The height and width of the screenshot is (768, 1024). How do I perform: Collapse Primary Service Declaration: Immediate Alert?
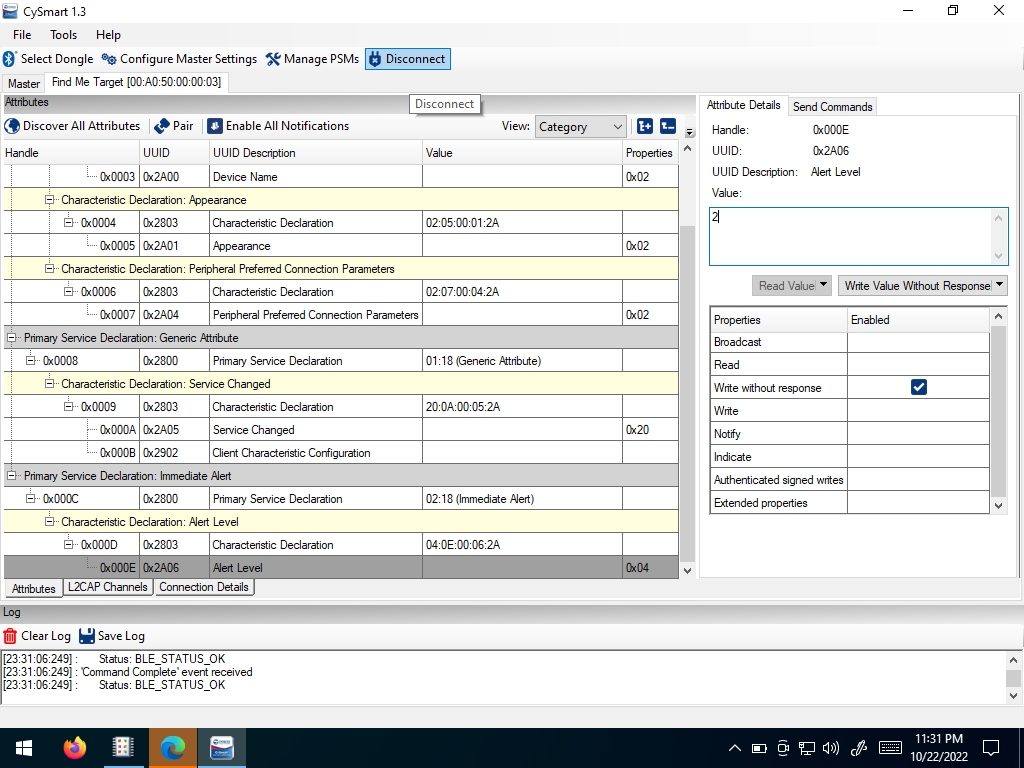pos(11,475)
